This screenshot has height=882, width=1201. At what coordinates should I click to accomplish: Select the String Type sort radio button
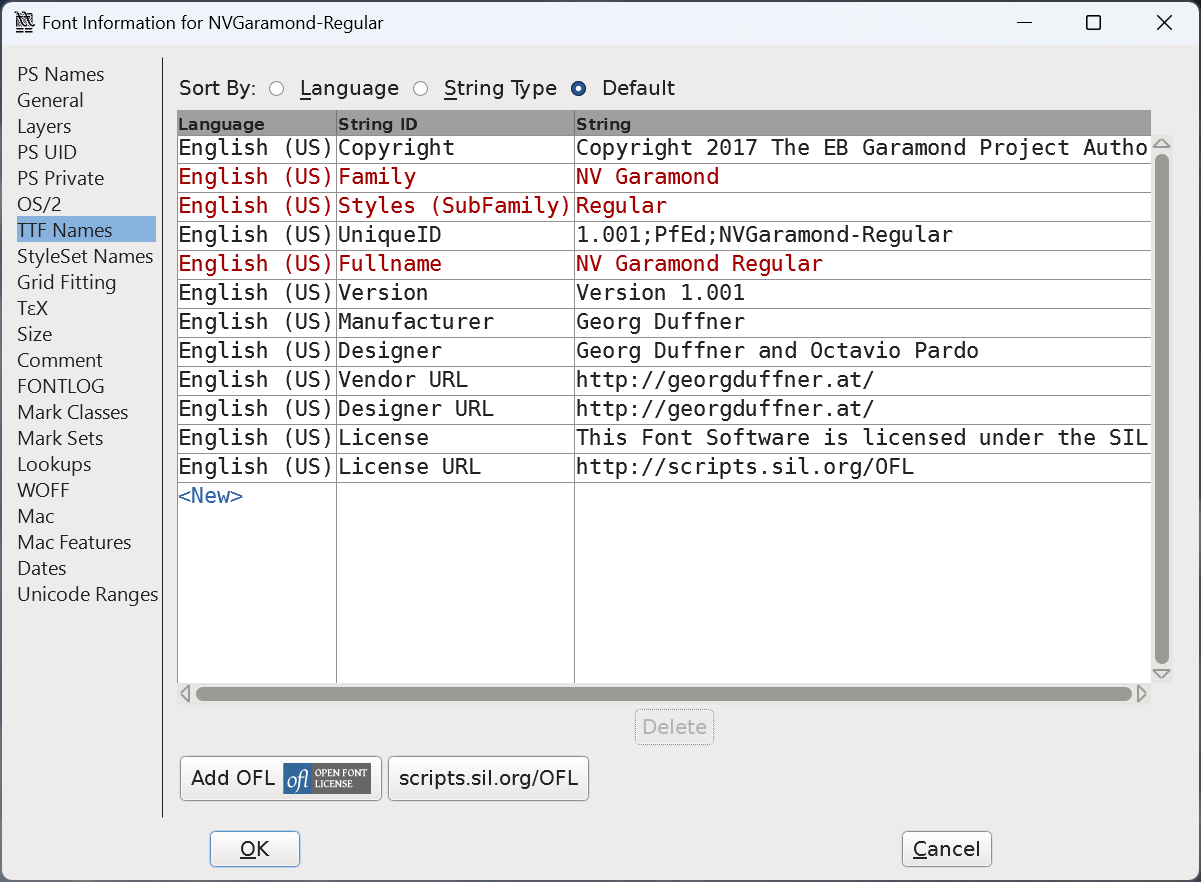(x=421, y=88)
